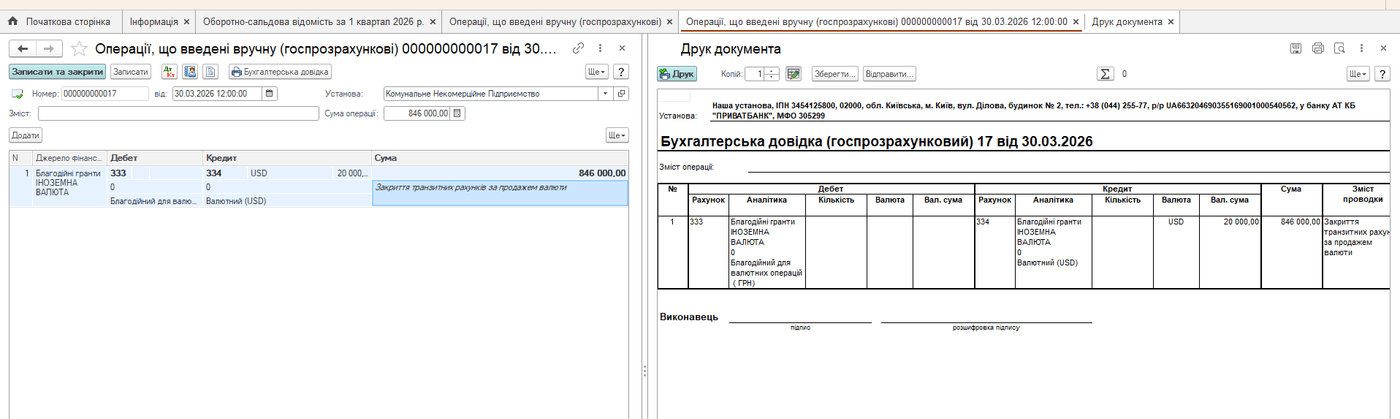Open the calculator for Сума операції
This screenshot has width=1400, height=419.
pos(458,114)
